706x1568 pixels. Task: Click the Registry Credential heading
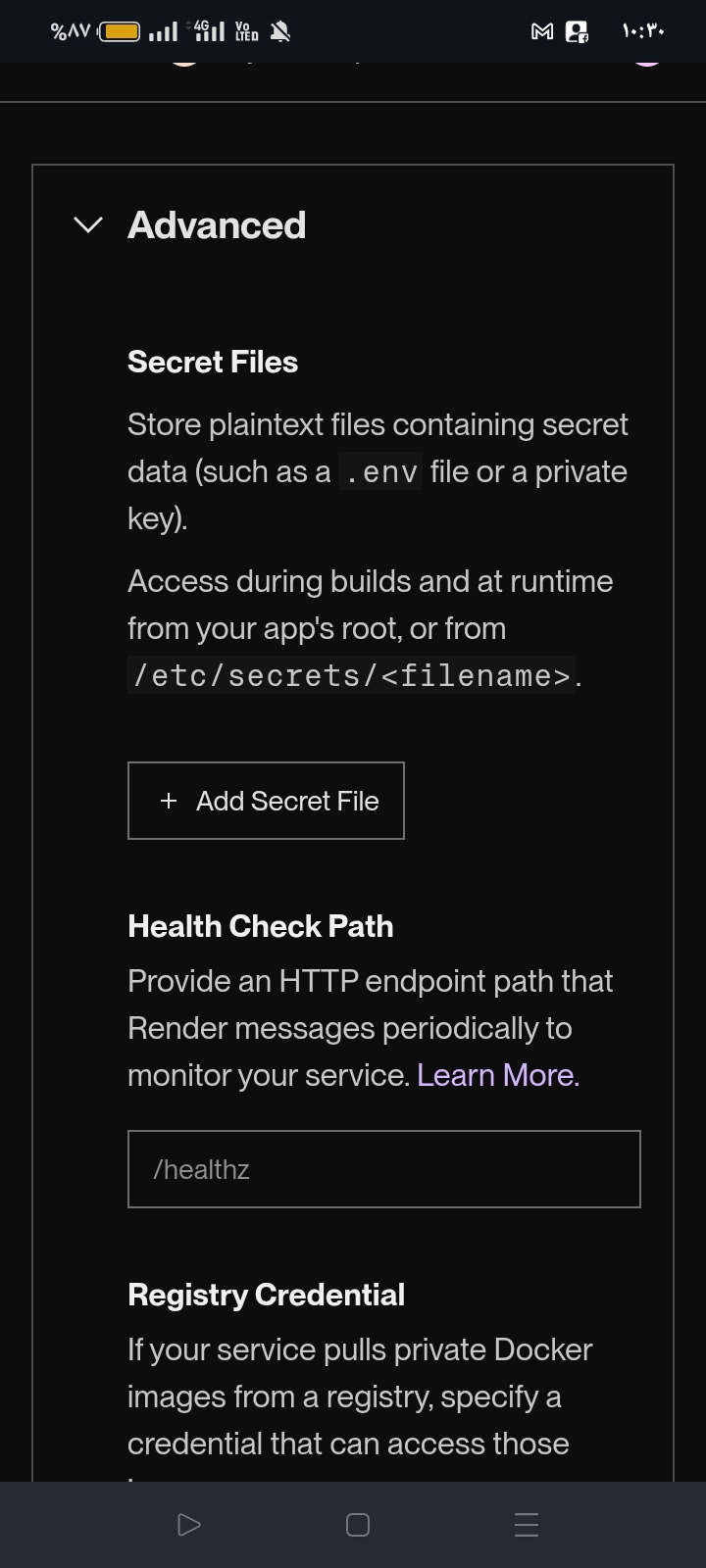(267, 1295)
